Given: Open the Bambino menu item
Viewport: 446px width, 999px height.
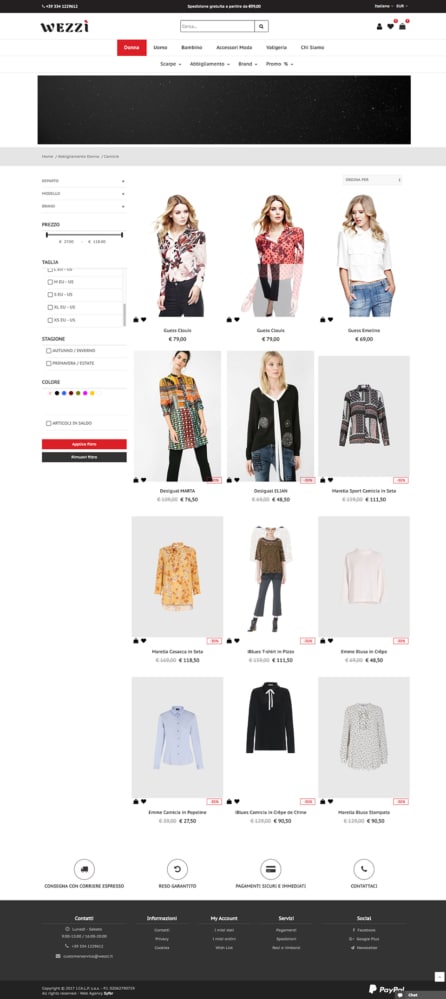Looking at the screenshot, I should [192, 47].
